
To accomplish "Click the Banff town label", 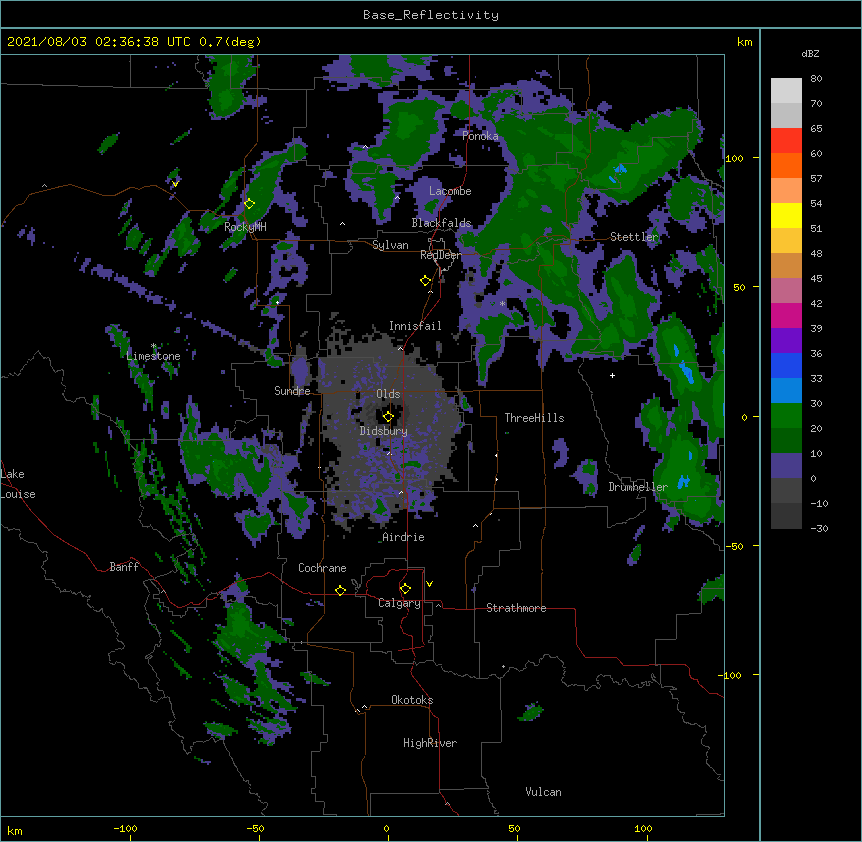I will (x=124, y=567).
